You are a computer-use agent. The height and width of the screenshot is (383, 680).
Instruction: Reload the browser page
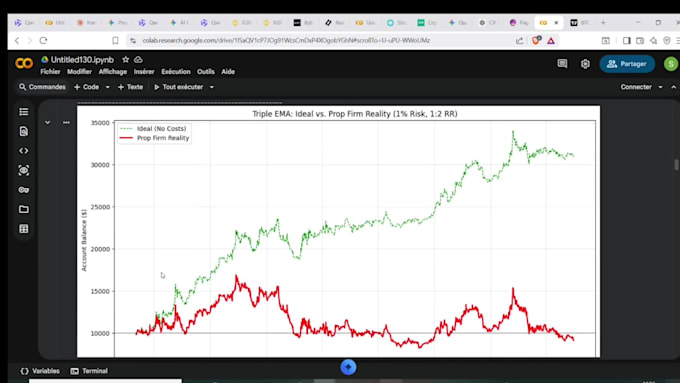pyautogui.click(x=43, y=40)
